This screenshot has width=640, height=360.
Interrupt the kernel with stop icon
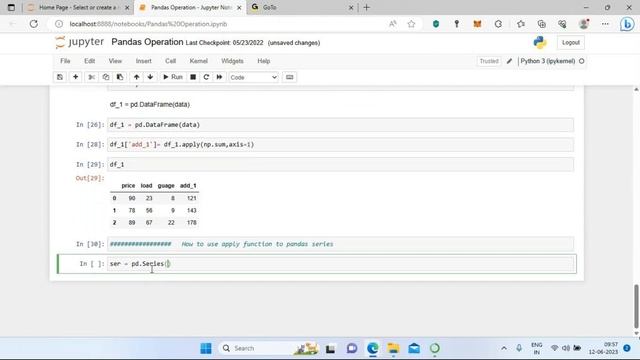193,77
